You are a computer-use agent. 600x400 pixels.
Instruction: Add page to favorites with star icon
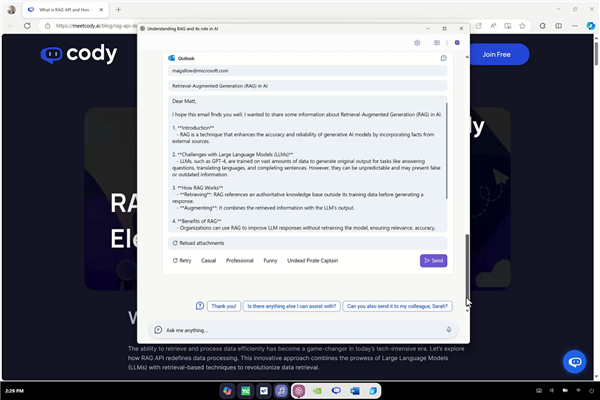(x=522, y=26)
